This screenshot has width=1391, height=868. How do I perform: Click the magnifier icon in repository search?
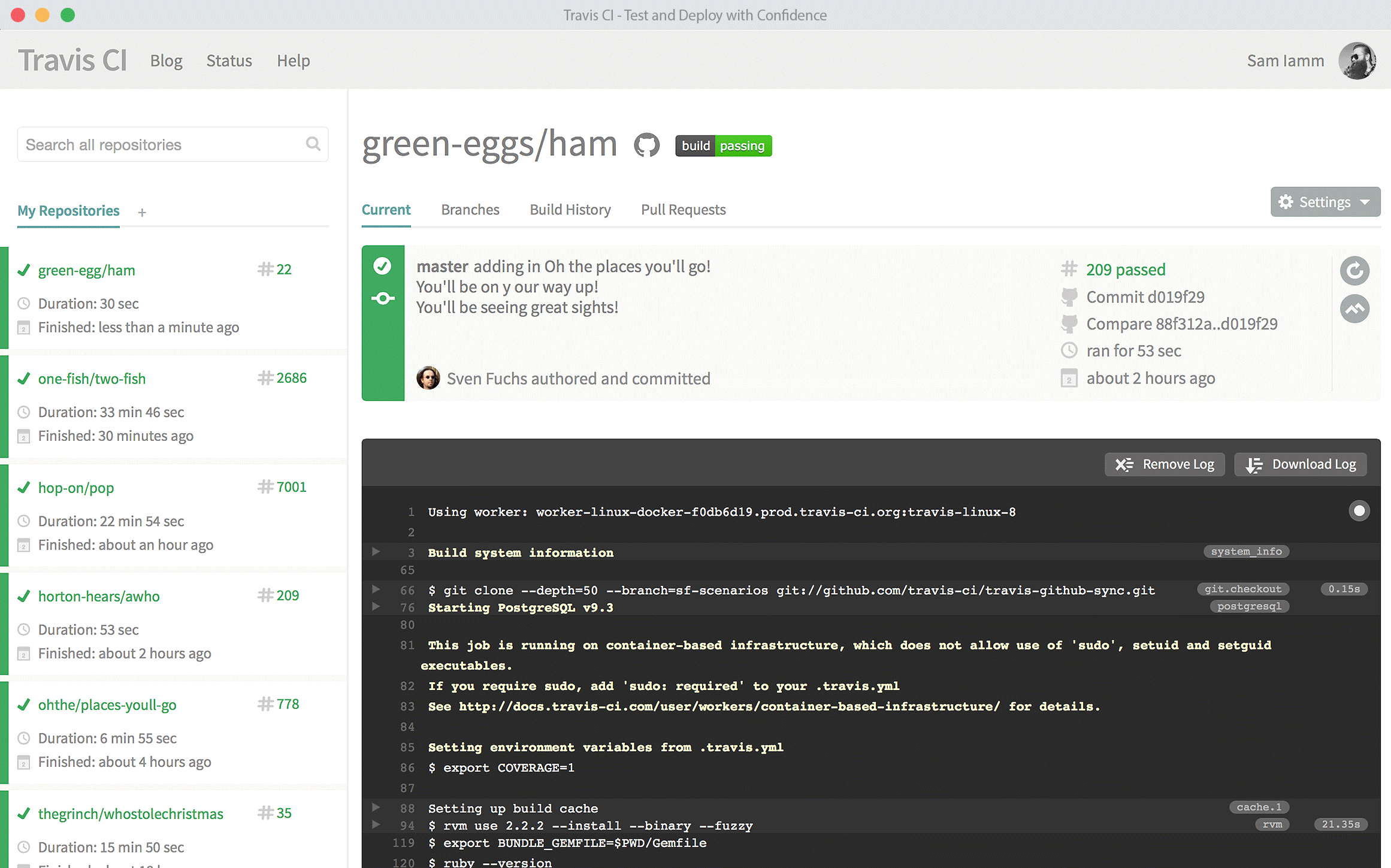tap(313, 144)
